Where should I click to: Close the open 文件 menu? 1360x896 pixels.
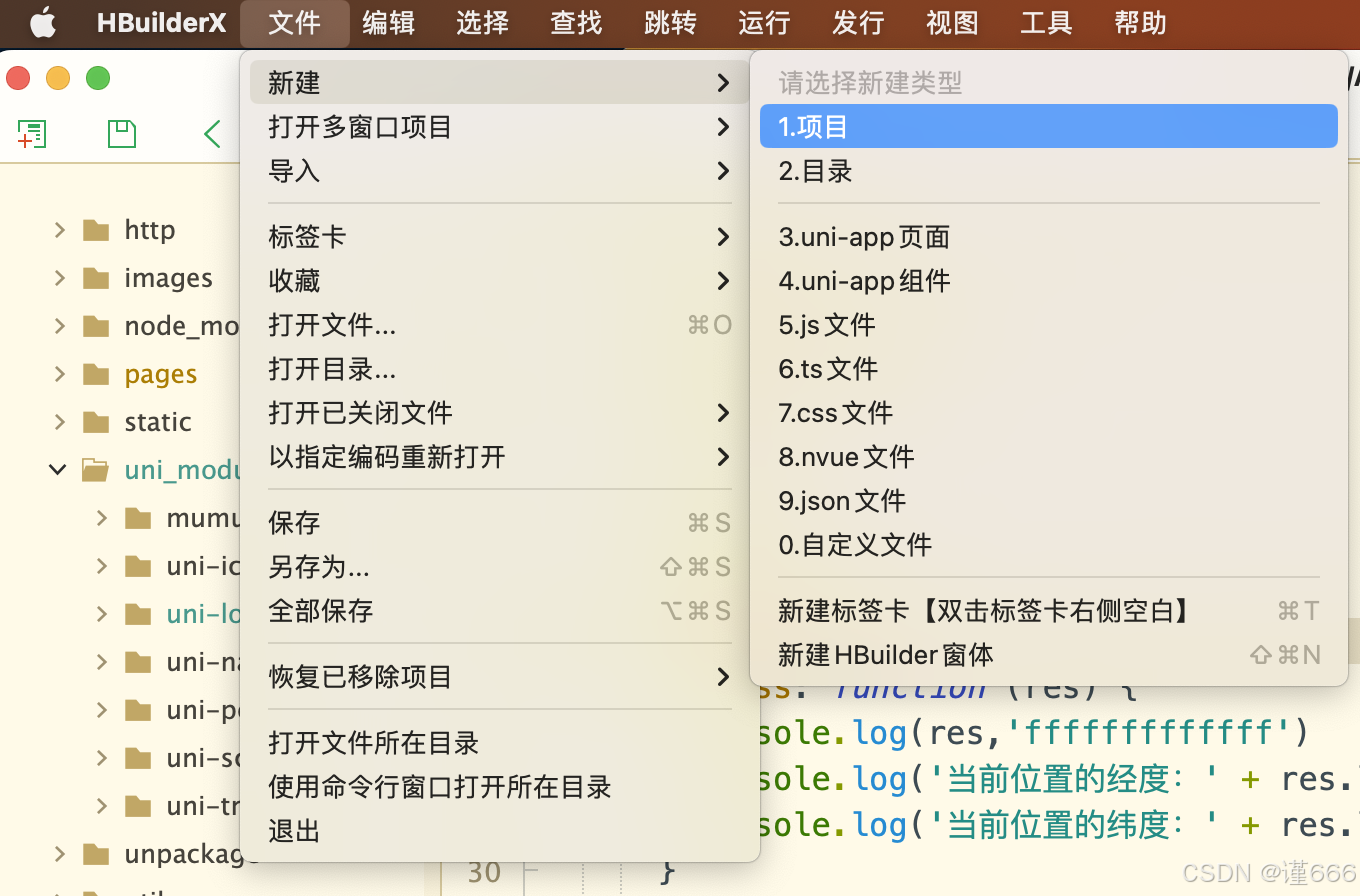pyautogui.click(x=295, y=22)
